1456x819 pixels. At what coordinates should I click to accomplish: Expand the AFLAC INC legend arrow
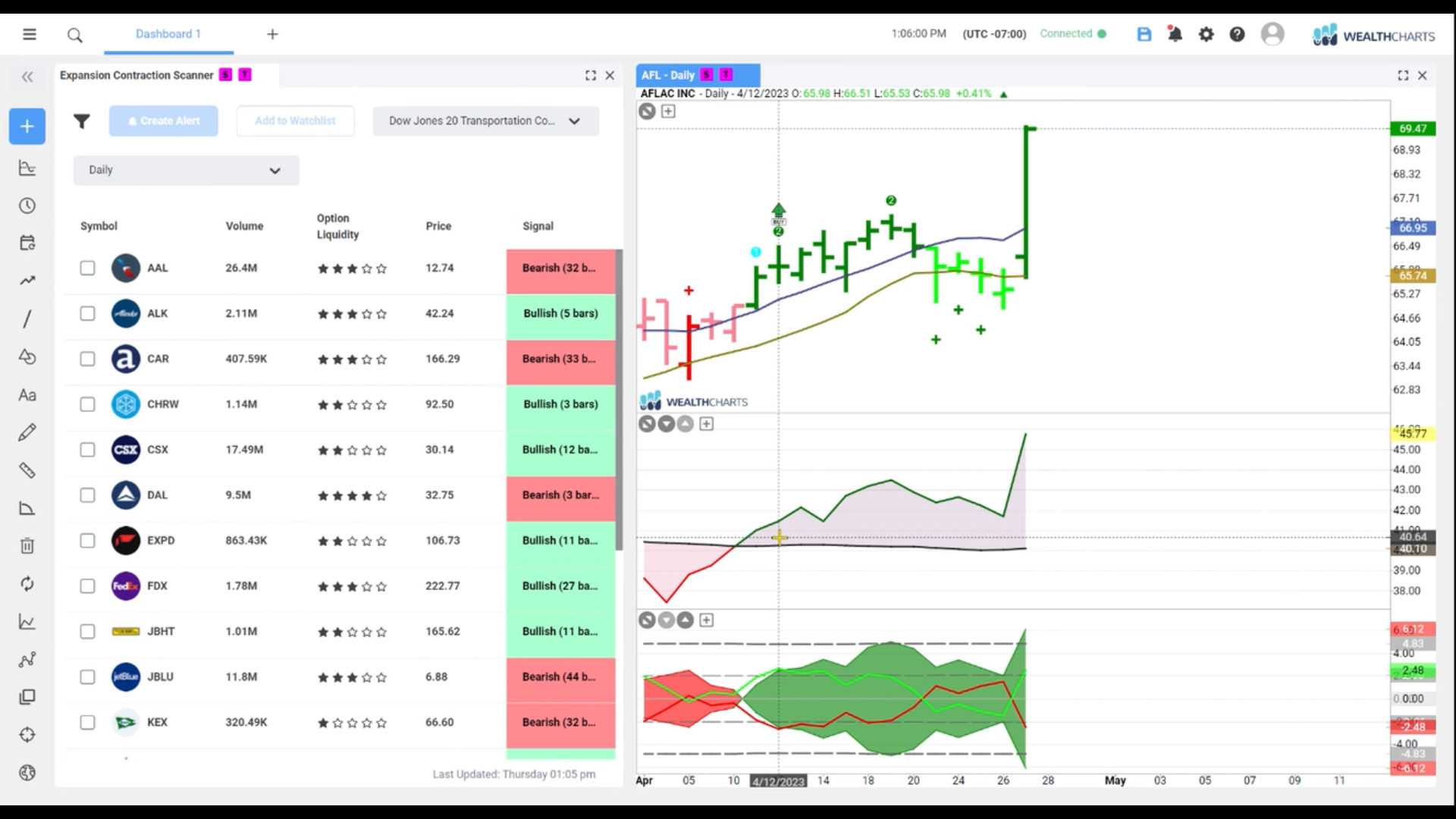point(1003,94)
